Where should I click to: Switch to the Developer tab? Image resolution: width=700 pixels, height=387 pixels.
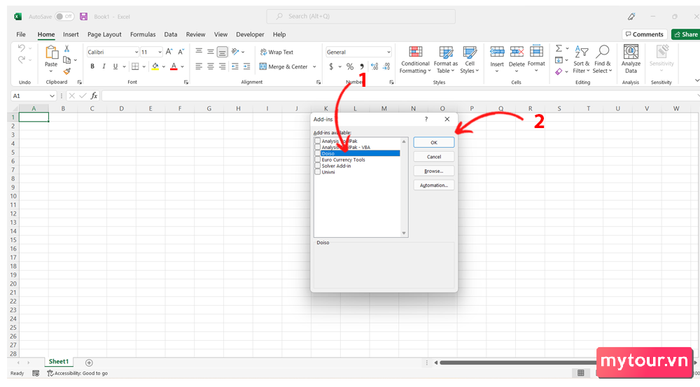click(250, 34)
